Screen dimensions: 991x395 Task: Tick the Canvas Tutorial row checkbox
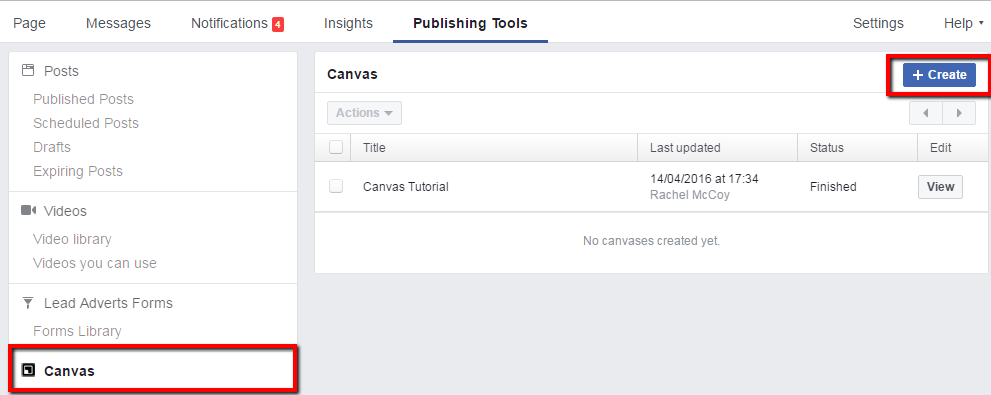(336, 186)
